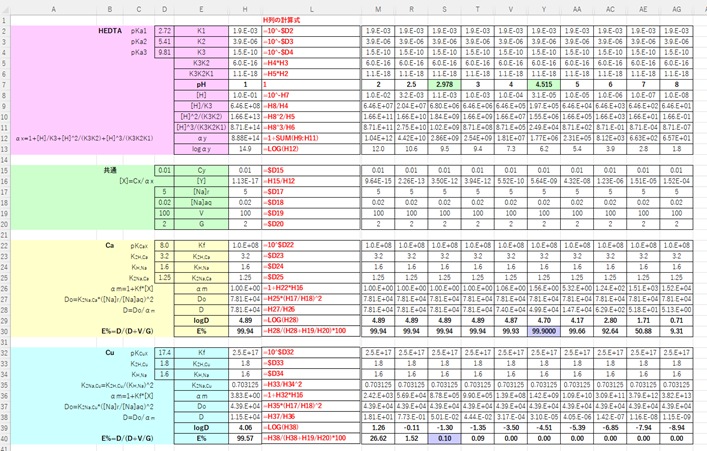
Task: Select column AG header
Action: [676, 9]
